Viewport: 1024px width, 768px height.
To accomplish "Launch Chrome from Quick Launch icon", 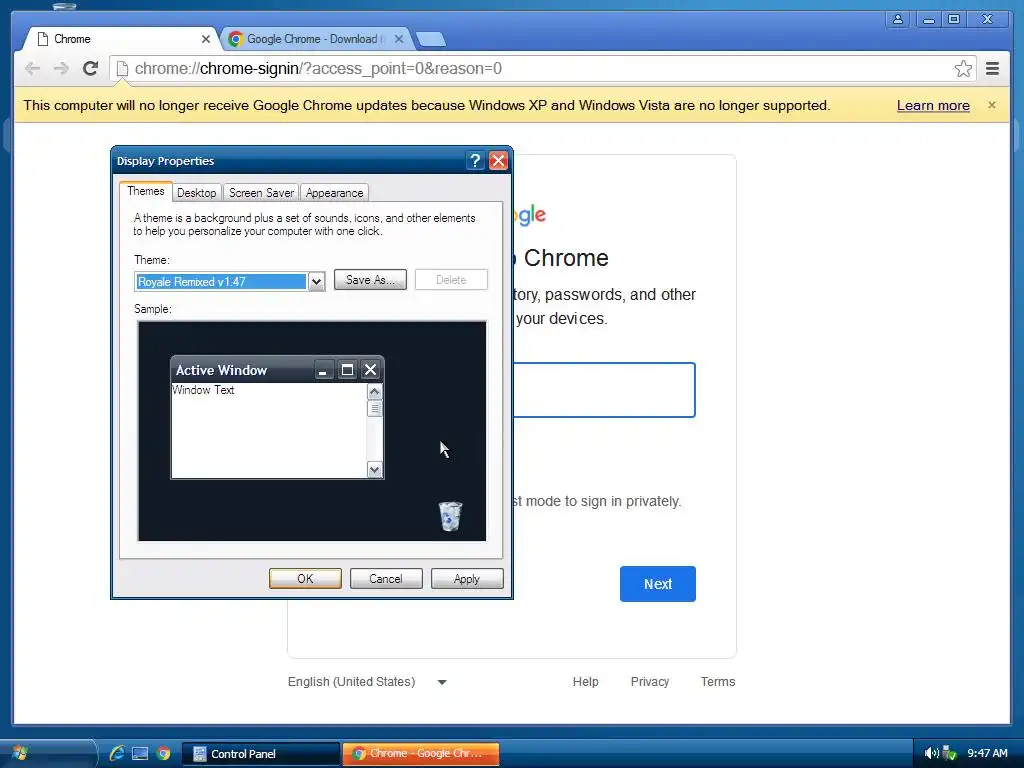I will point(163,754).
